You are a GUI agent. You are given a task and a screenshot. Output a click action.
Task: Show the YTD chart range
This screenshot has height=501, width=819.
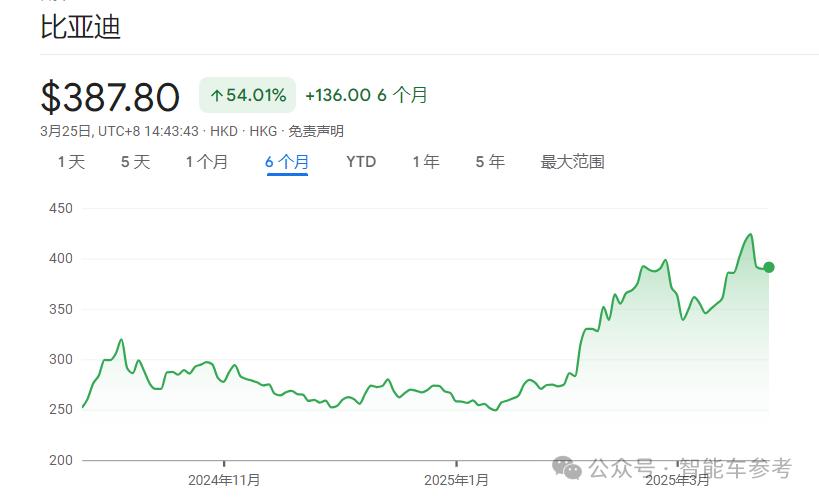tap(361, 162)
